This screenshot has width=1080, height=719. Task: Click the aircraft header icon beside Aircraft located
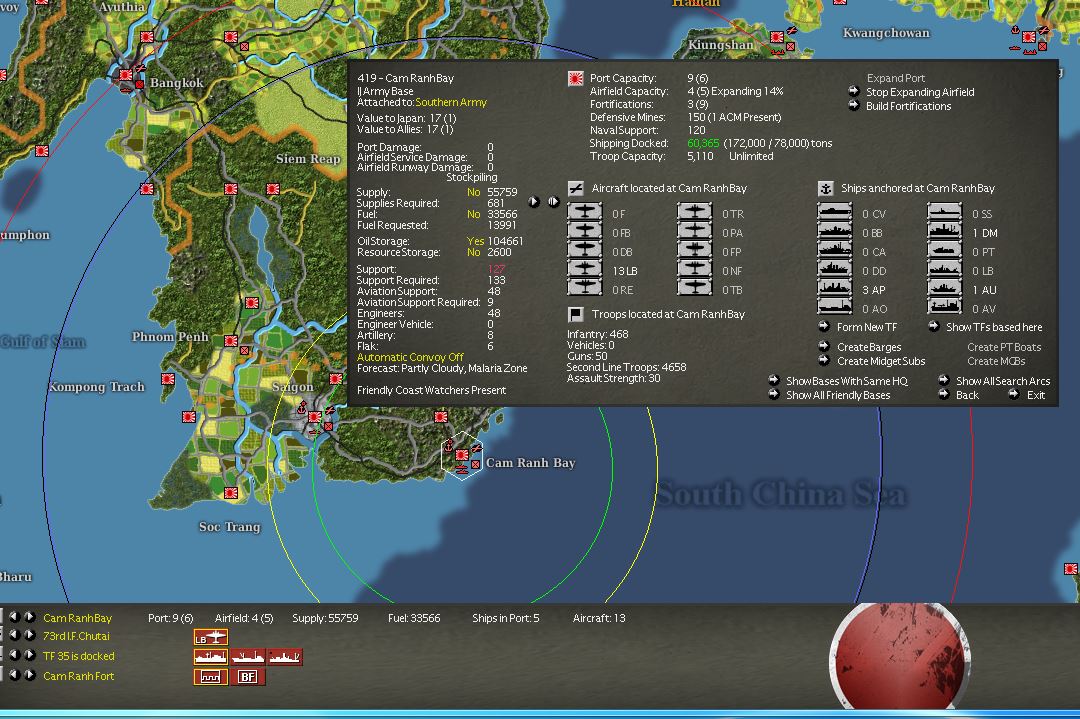(576, 188)
